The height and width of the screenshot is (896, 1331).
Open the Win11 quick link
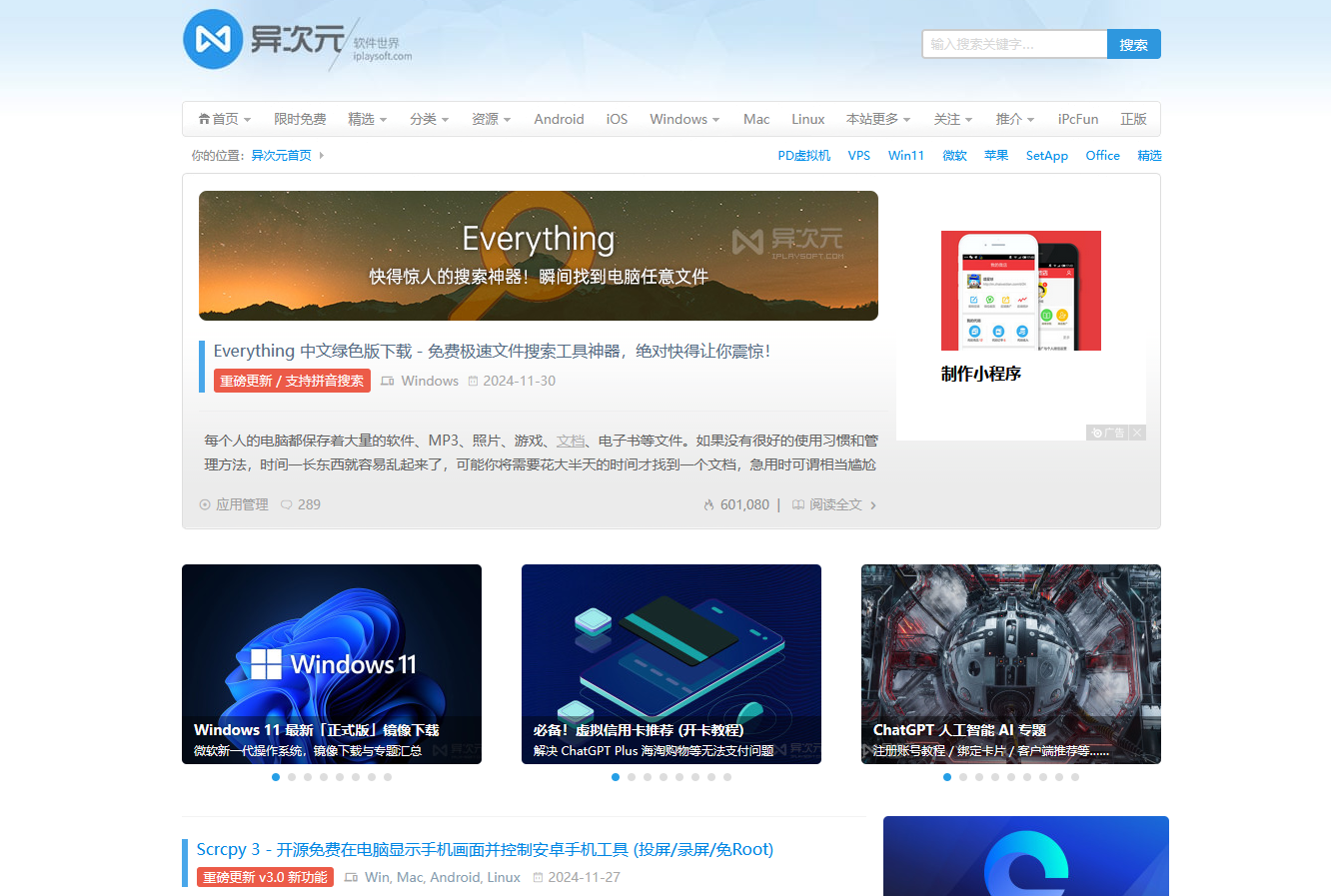(x=906, y=156)
